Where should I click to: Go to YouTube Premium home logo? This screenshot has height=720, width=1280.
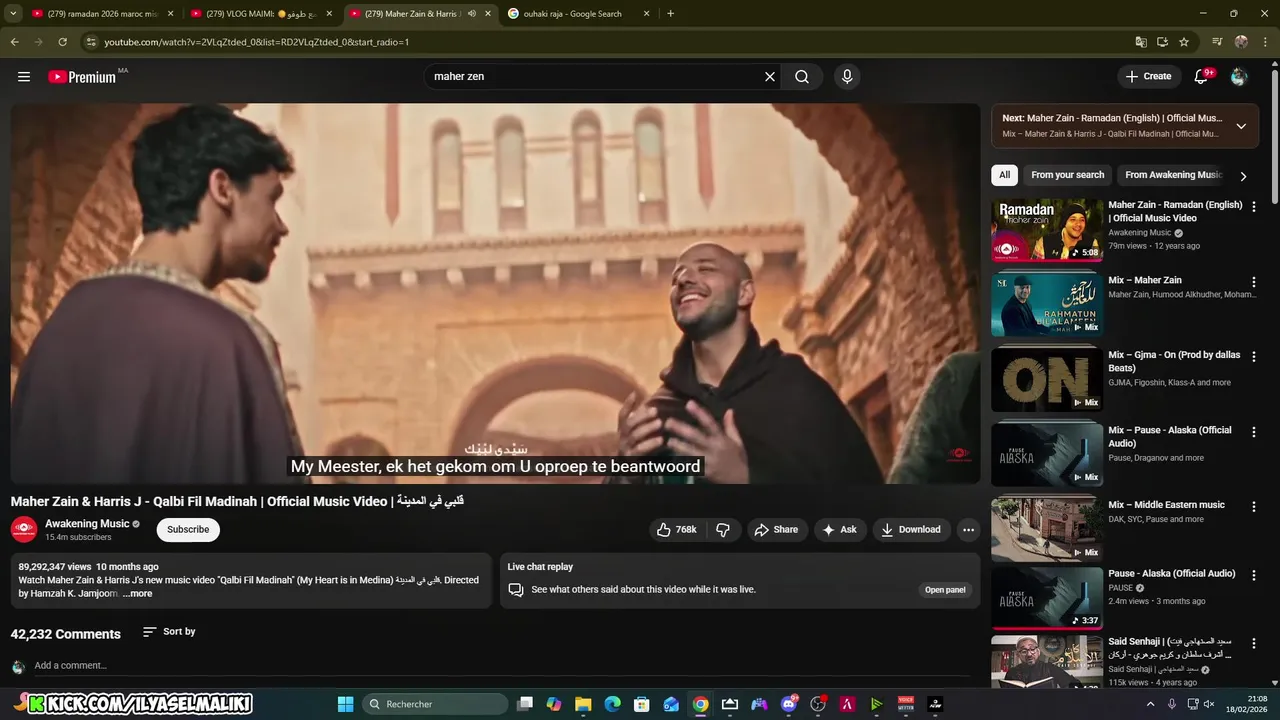tap(83, 77)
